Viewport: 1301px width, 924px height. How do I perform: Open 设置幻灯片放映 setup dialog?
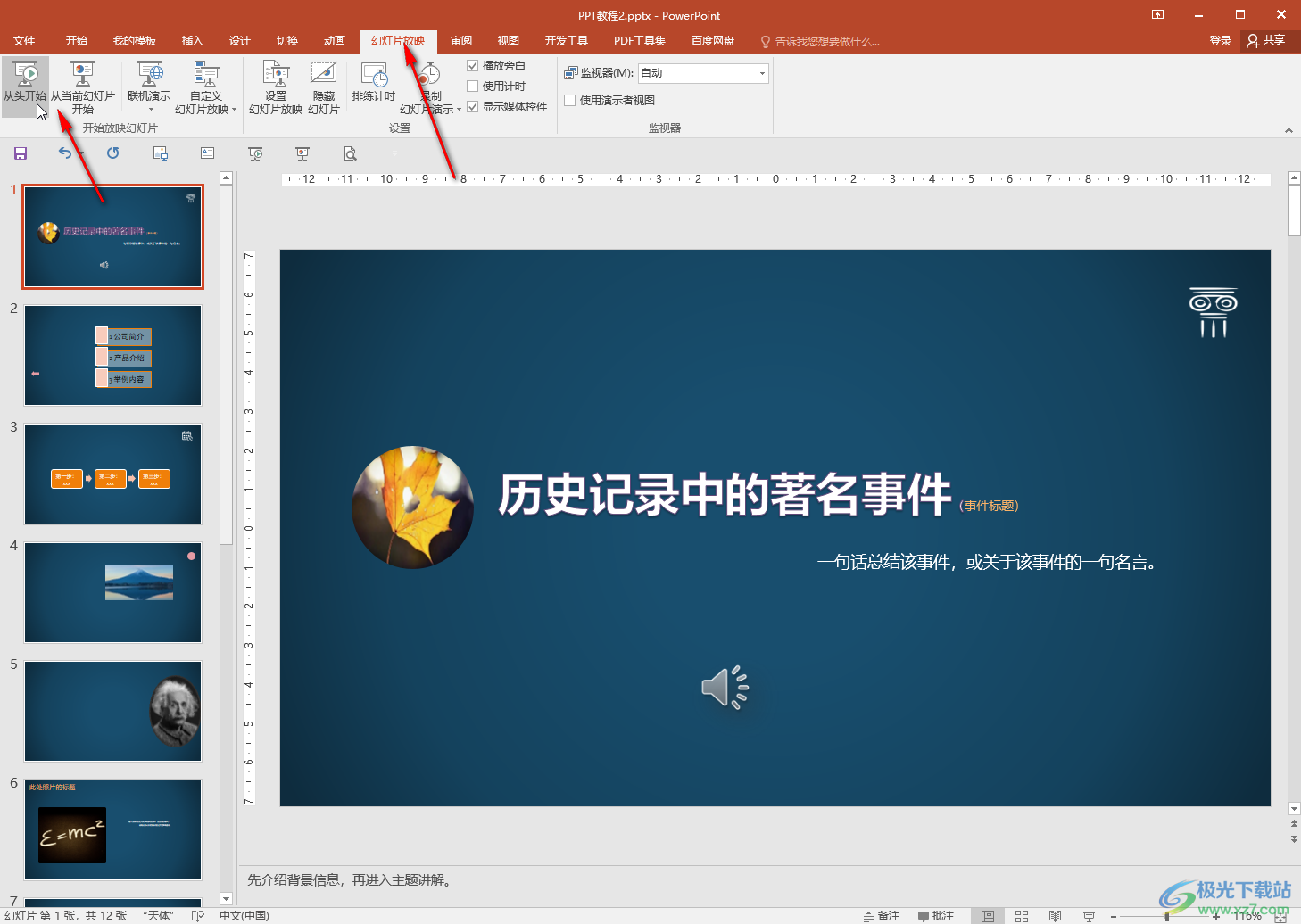coord(276,87)
